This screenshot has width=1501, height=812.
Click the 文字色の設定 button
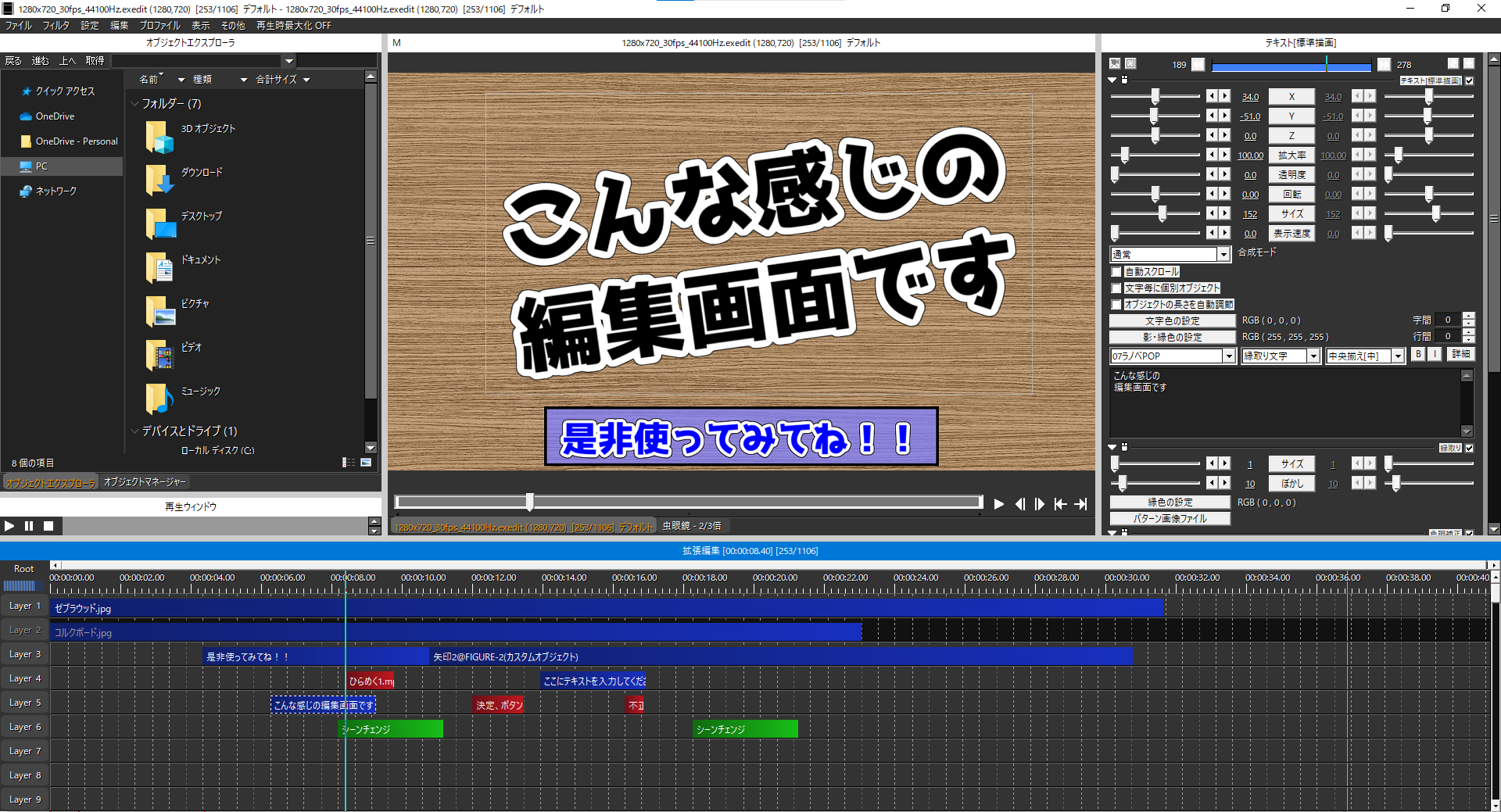click(x=1170, y=320)
